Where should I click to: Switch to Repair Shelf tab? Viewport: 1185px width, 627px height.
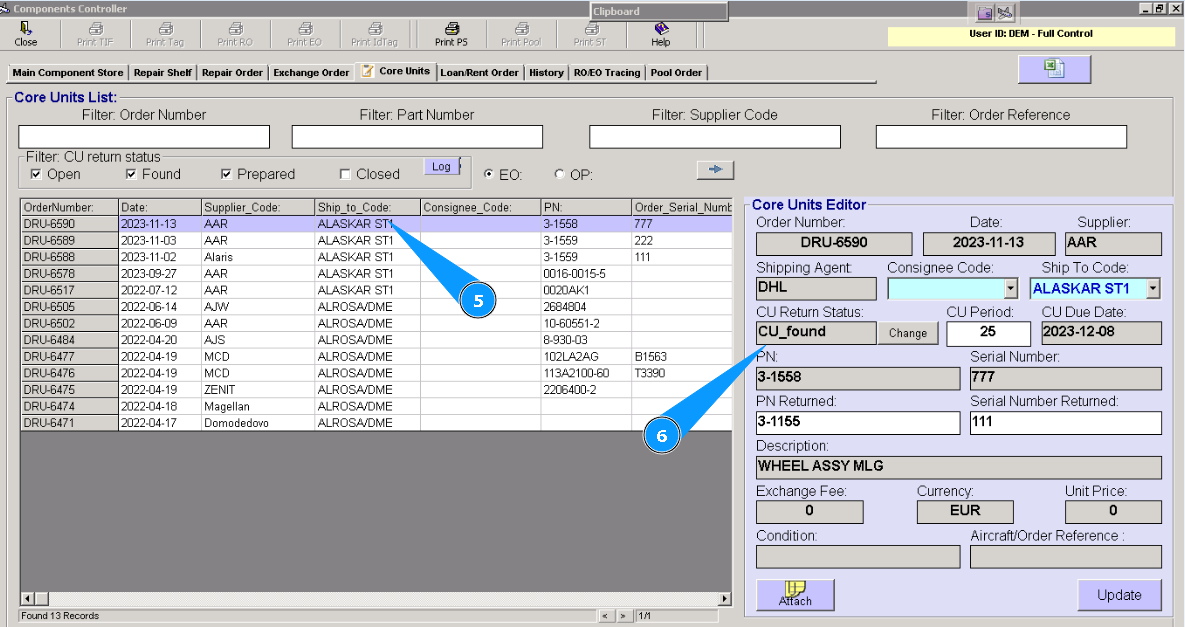tap(162, 73)
